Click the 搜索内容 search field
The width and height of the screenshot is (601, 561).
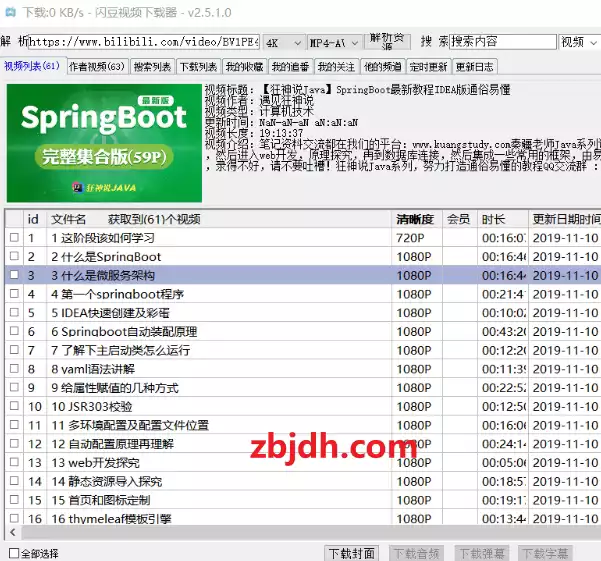click(x=502, y=42)
